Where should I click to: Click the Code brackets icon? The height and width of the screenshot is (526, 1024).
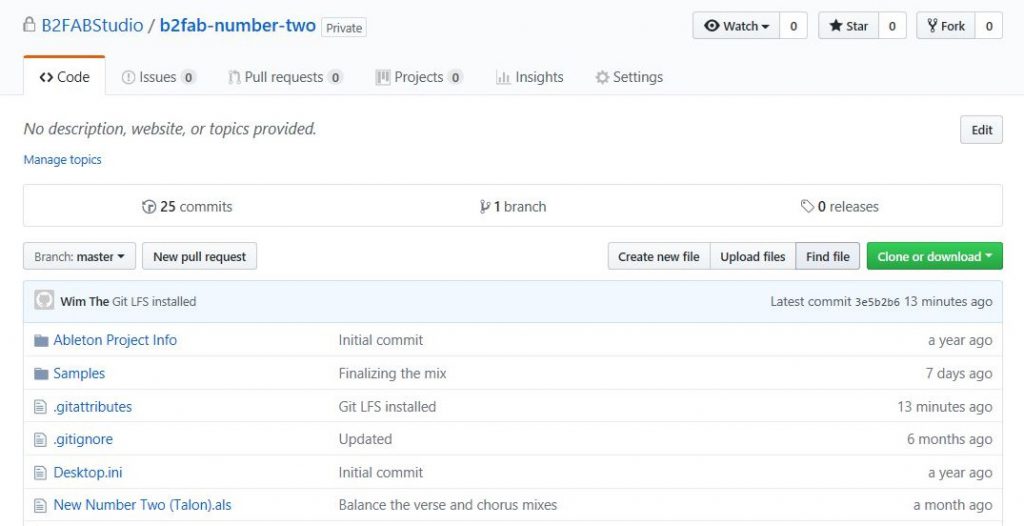[46, 77]
